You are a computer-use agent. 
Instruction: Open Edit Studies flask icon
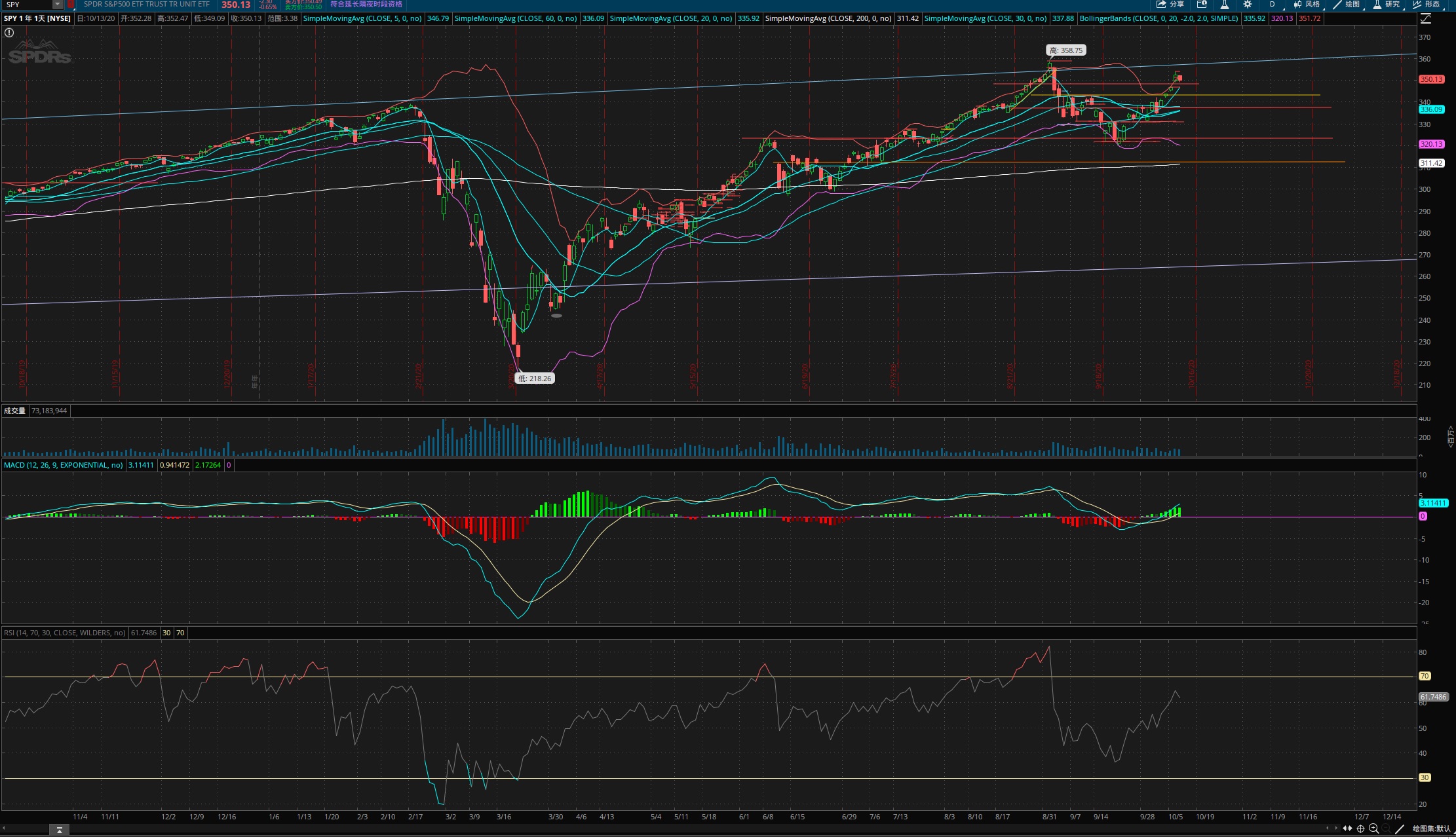point(1224,5)
